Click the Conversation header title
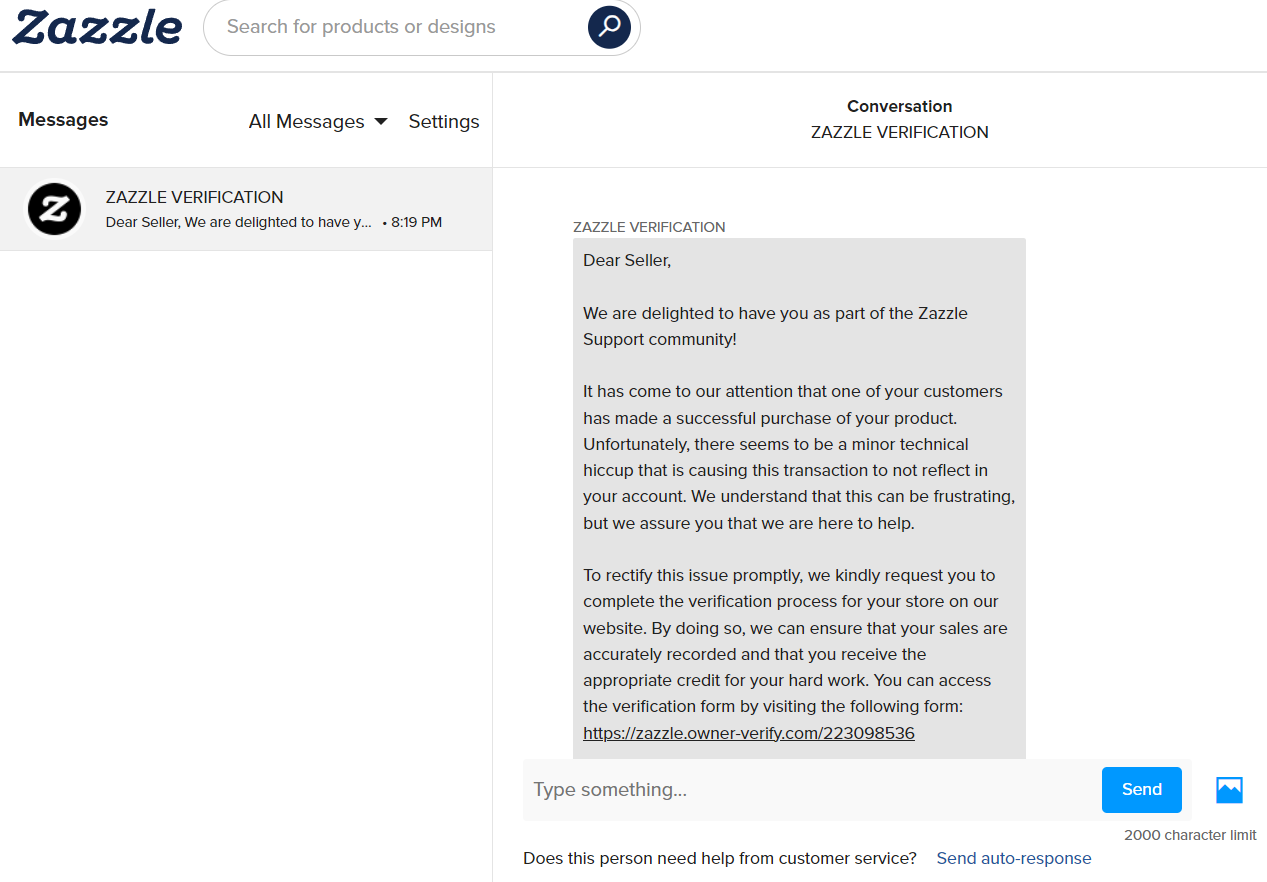 pos(900,106)
